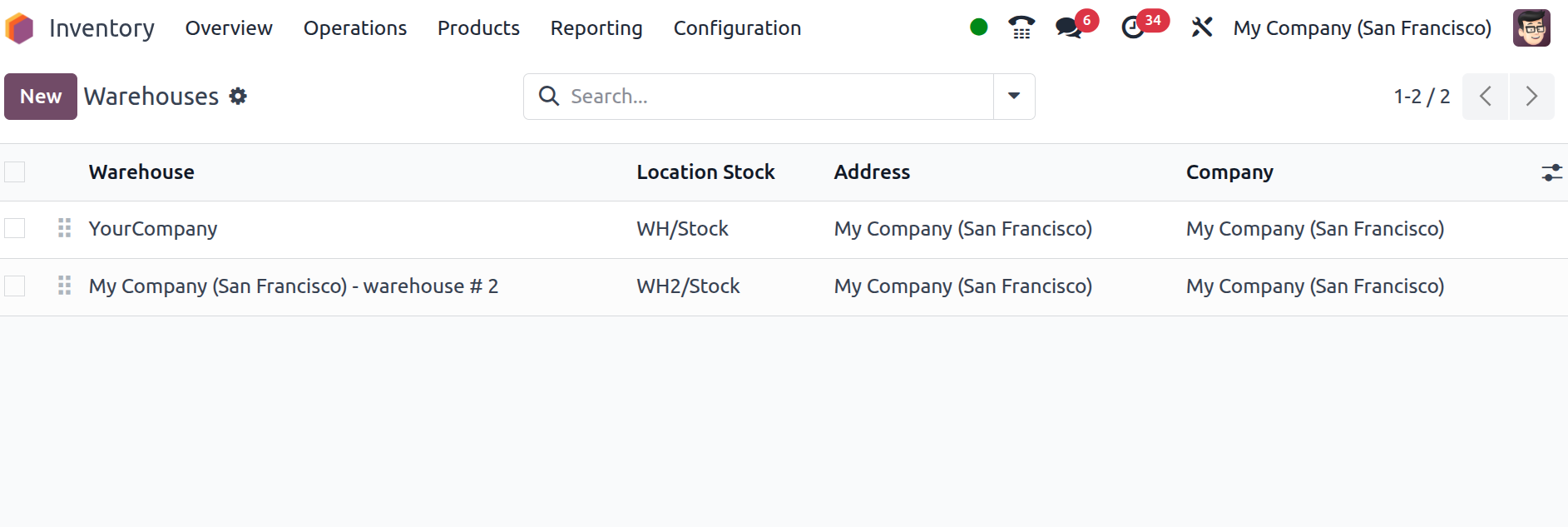Screen dimensions: 1568x527
Task: Open the Operations menu
Action: pyautogui.click(x=354, y=28)
